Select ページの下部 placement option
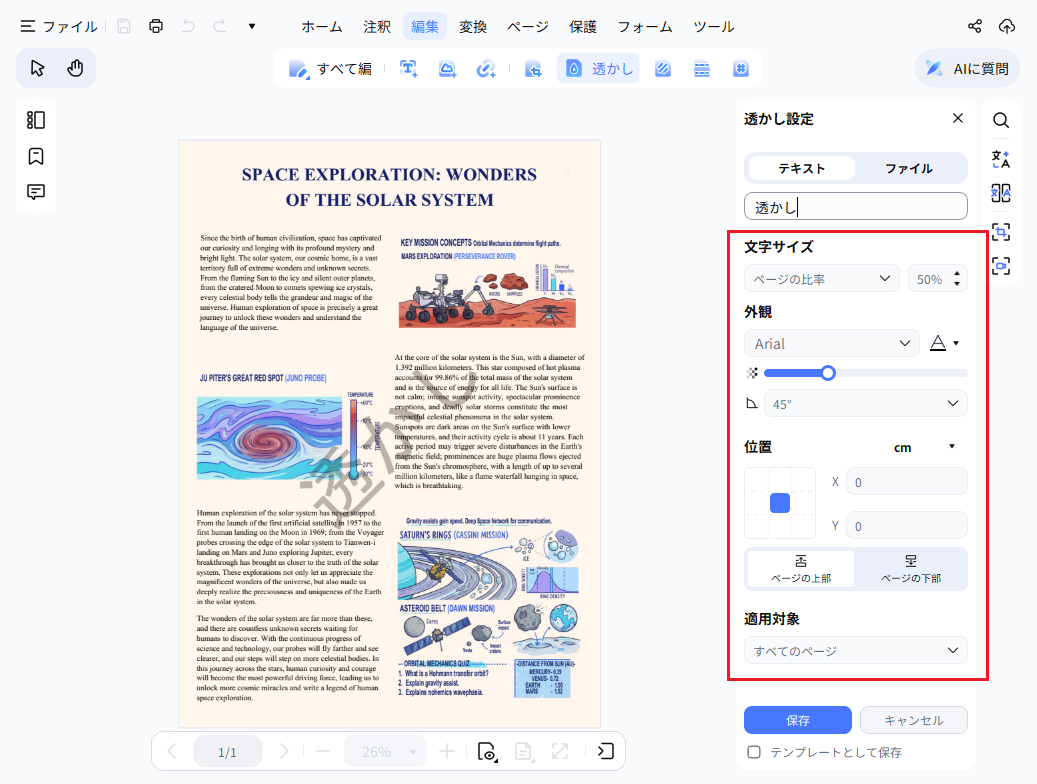 coord(911,569)
